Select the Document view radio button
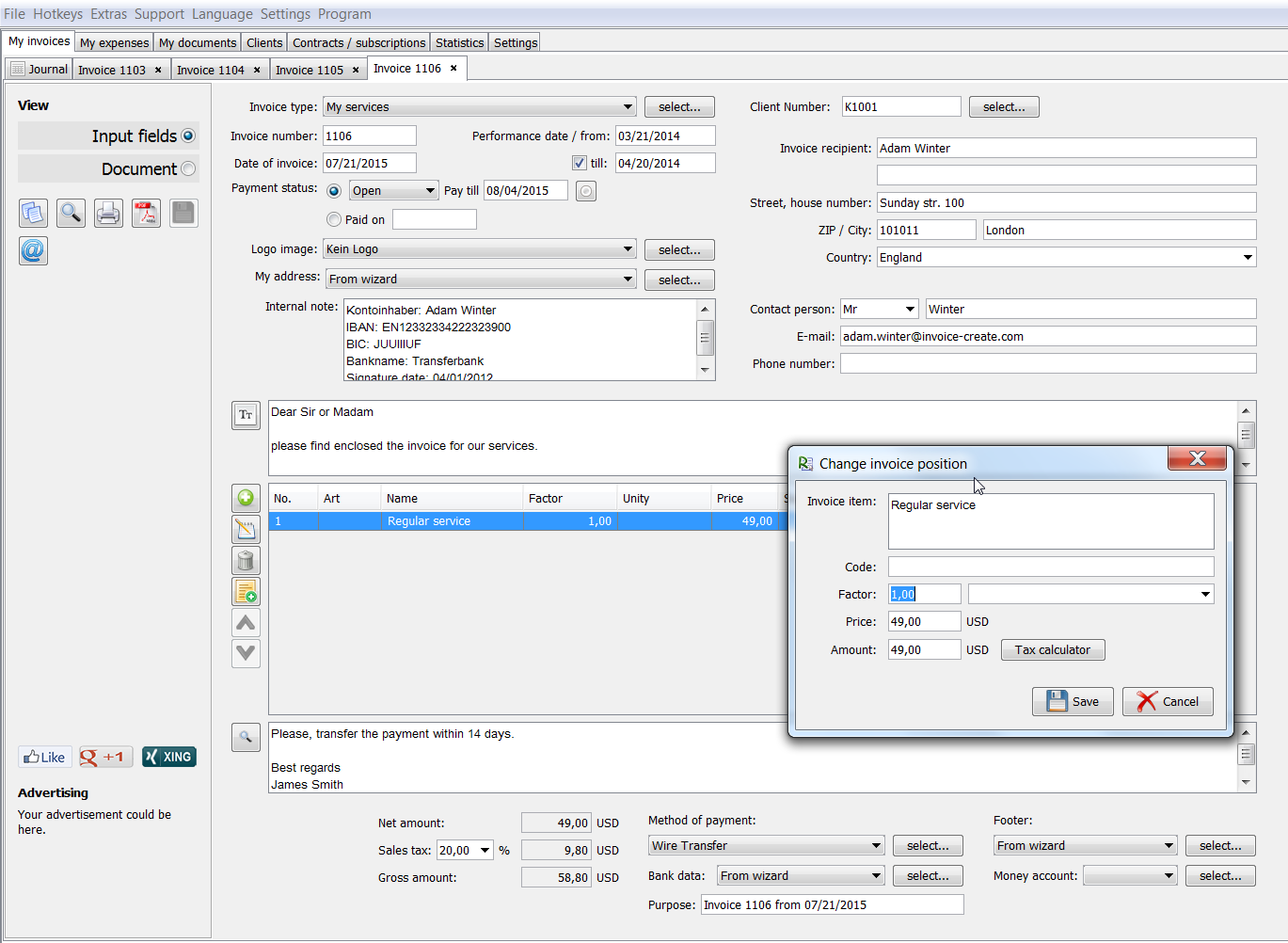Image resolution: width=1288 pixels, height=943 pixels. point(188,168)
